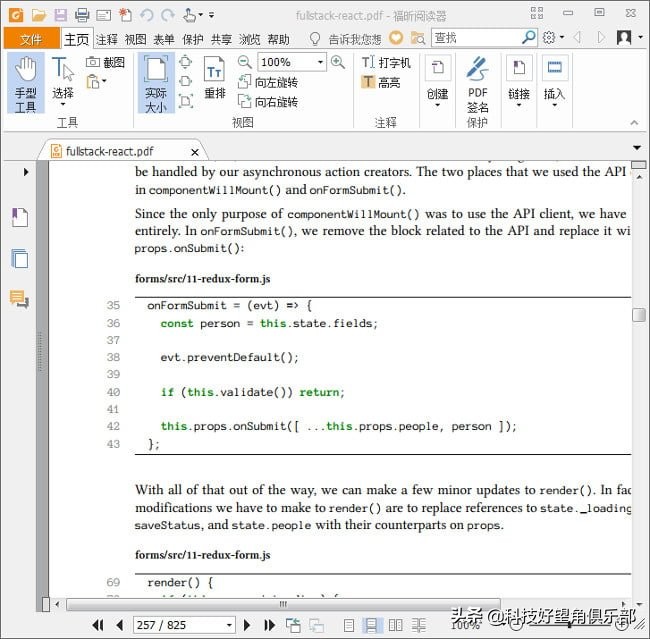Click the vertical scrollbar thumb

click(639, 314)
